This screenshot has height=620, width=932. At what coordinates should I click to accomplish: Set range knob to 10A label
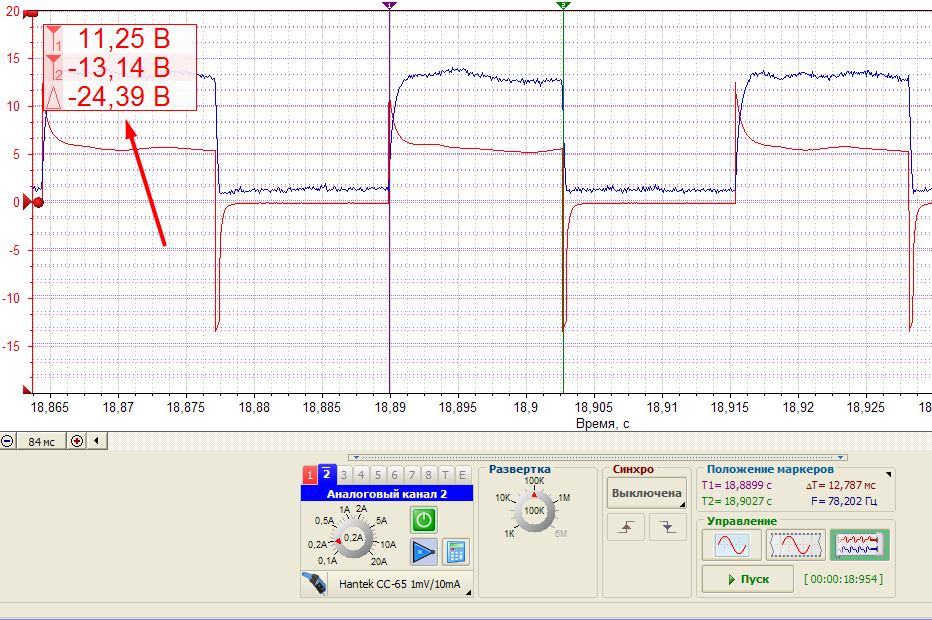point(388,545)
